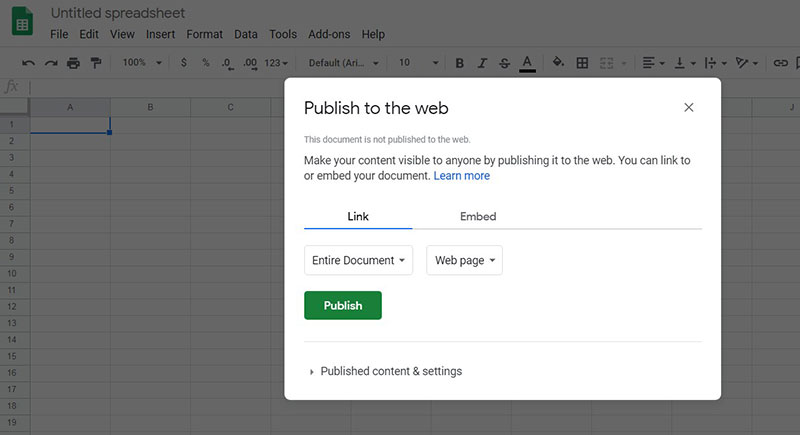This screenshot has width=800, height=435.
Task: Toggle italic formatting
Action: pyautogui.click(x=482, y=63)
